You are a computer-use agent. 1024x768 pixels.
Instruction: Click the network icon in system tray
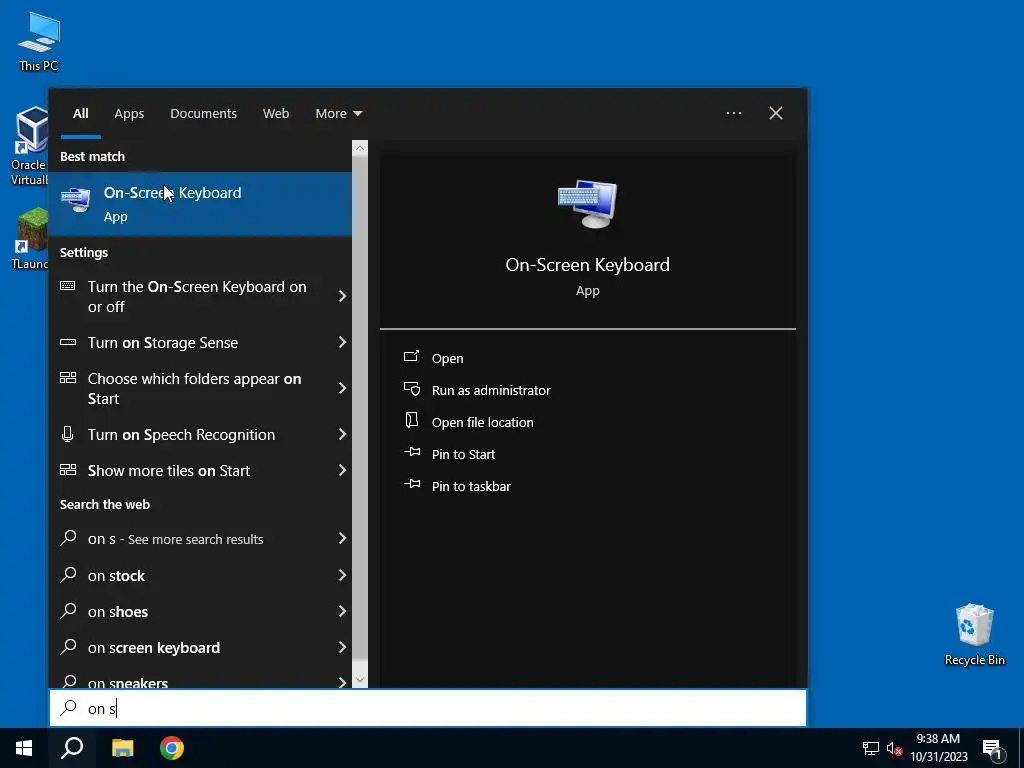(x=871, y=748)
